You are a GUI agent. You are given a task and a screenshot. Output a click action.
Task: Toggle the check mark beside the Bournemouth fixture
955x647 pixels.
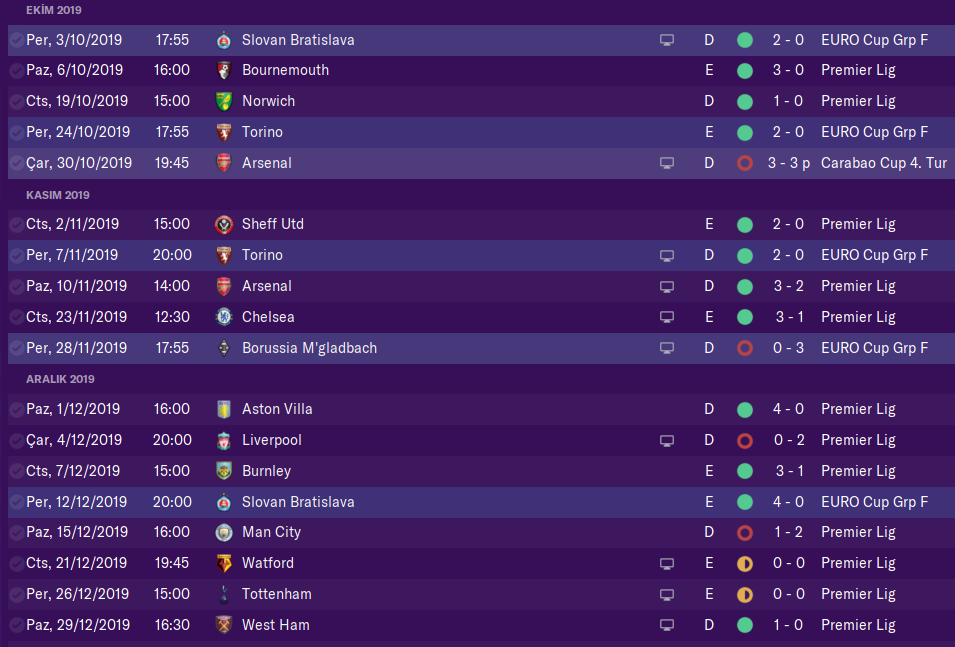coord(16,71)
